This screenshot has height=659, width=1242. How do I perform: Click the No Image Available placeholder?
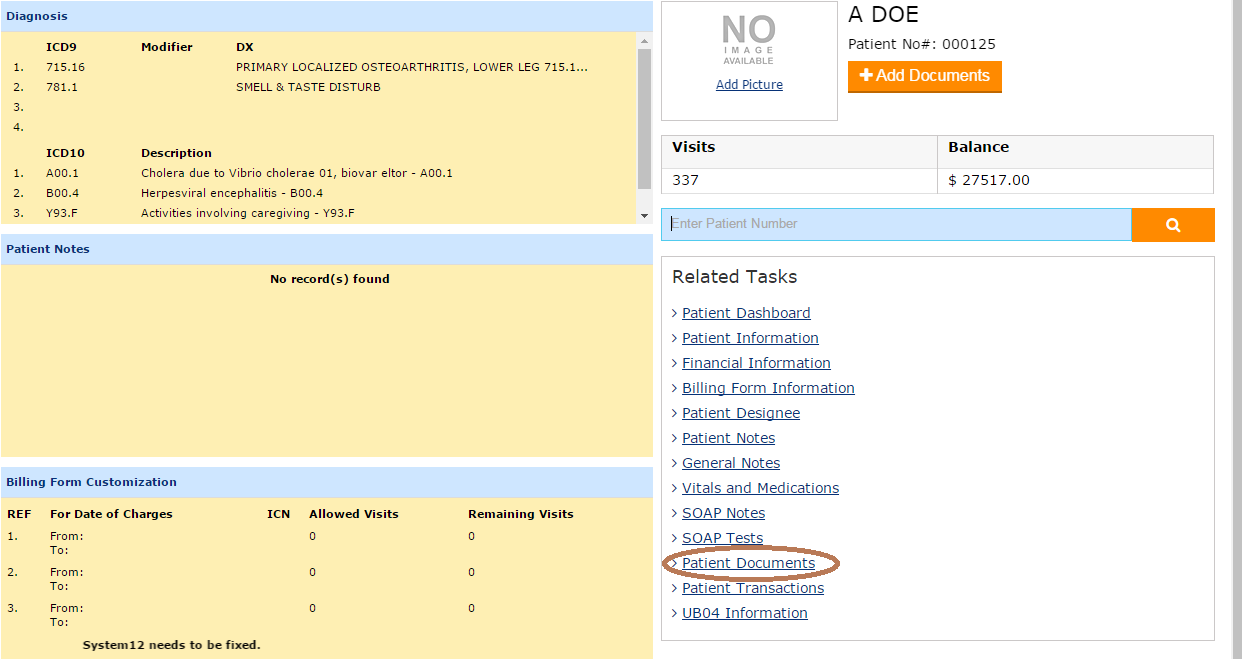(748, 41)
